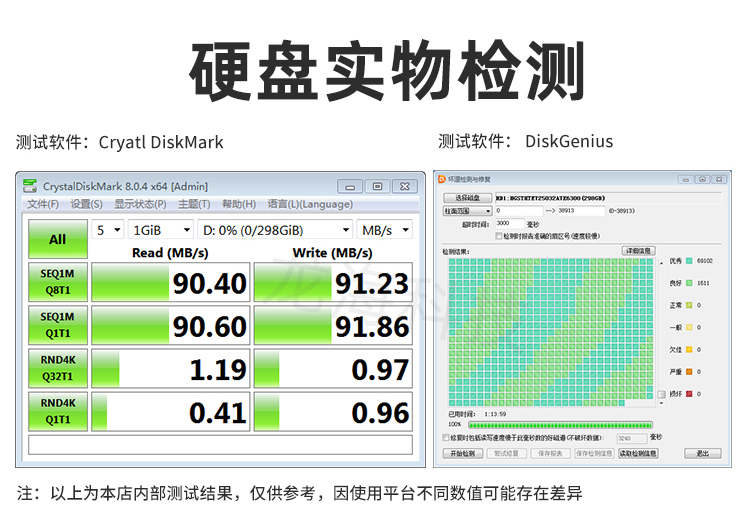Open the 设置(S) menu
This screenshot has width=750, height=532.
[86, 204]
